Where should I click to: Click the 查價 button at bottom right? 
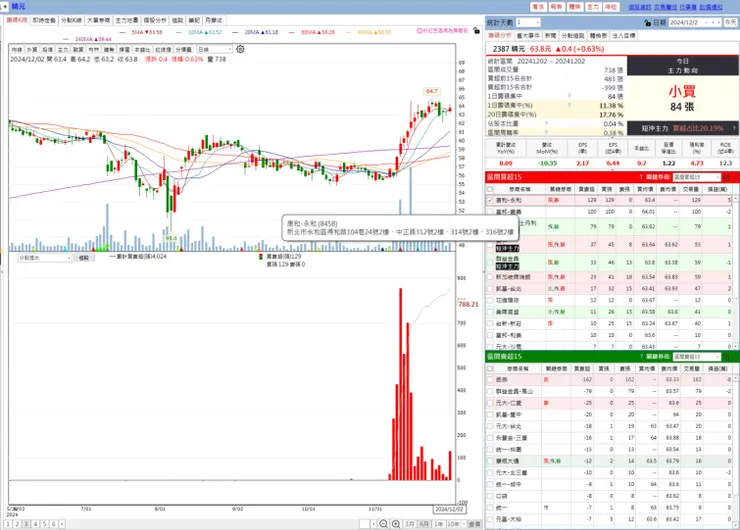coord(475,524)
